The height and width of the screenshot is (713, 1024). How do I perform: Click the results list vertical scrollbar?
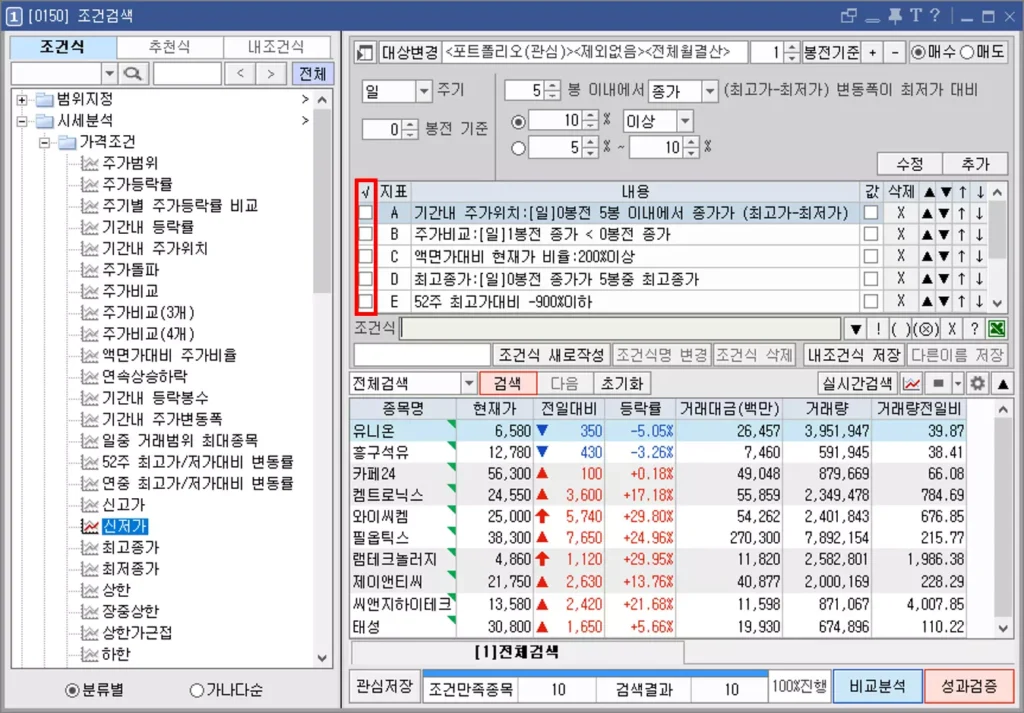(x=1002, y=518)
